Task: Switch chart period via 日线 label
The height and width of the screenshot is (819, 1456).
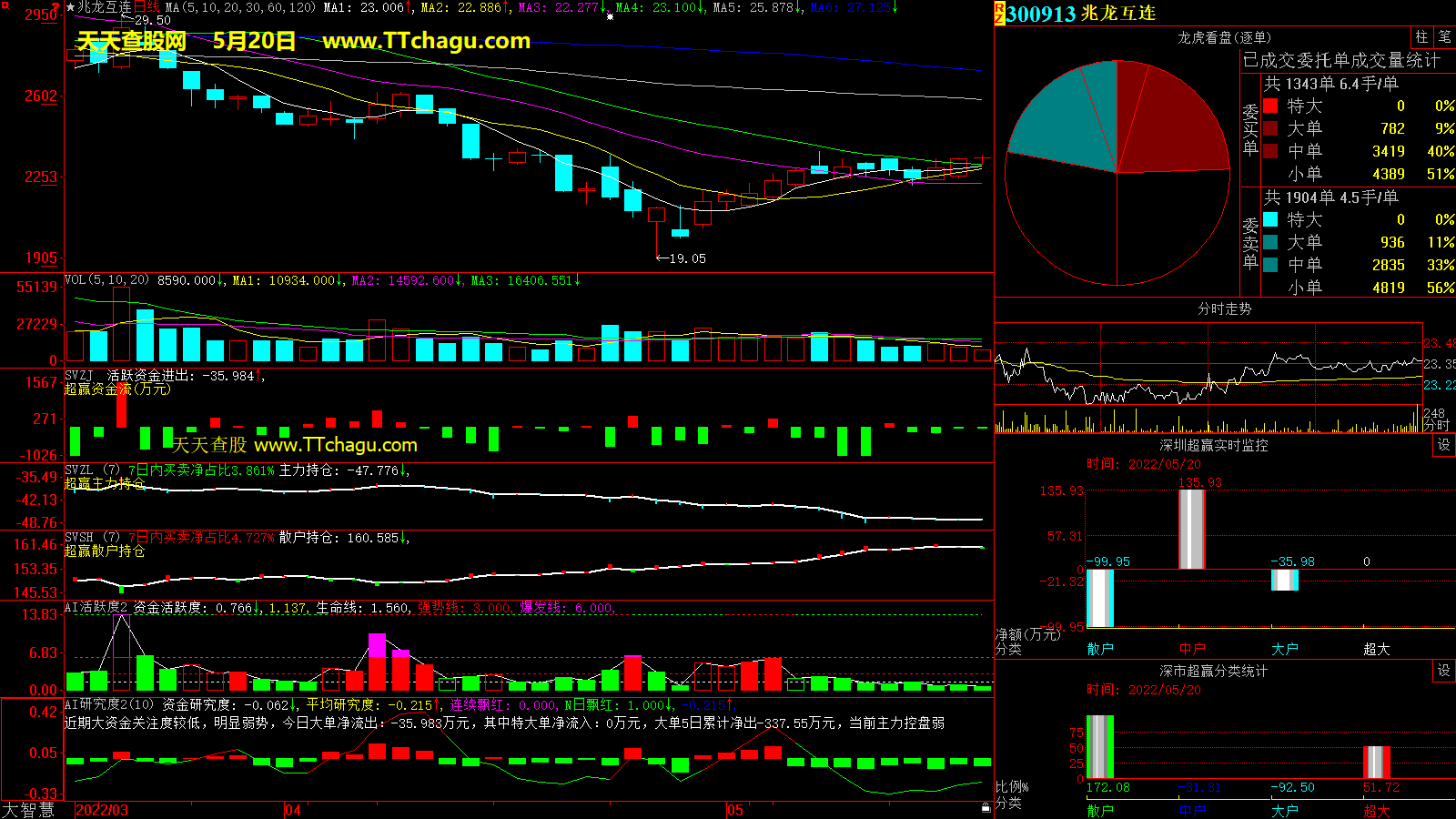Action: 147,7
